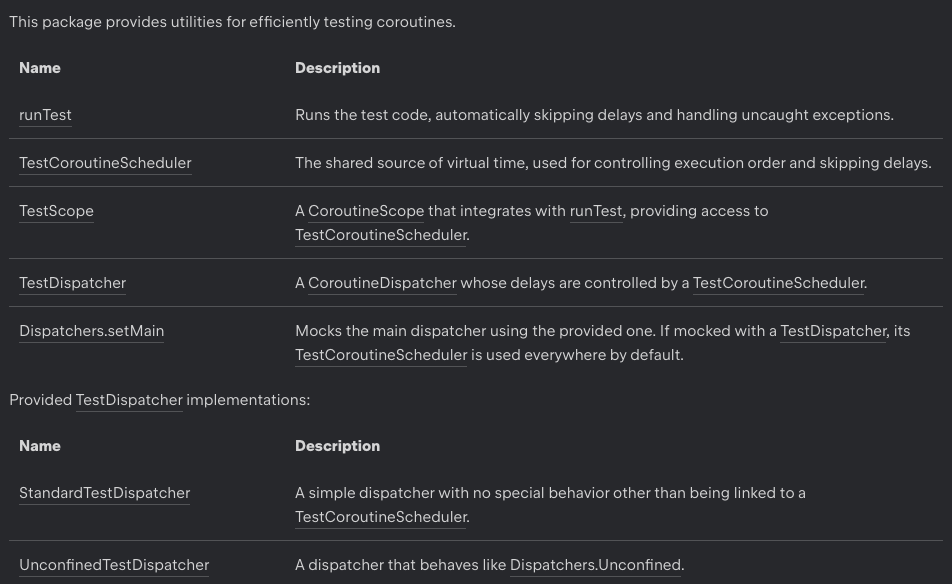The height and width of the screenshot is (584, 952).
Task: Click the second table's Description header
Action: (338, 446)
